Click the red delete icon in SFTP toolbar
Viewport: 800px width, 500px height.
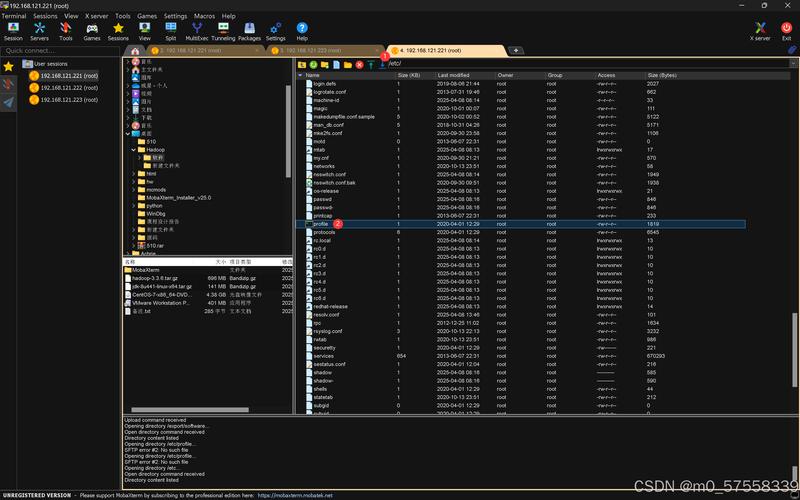click(x=360, y=64)
